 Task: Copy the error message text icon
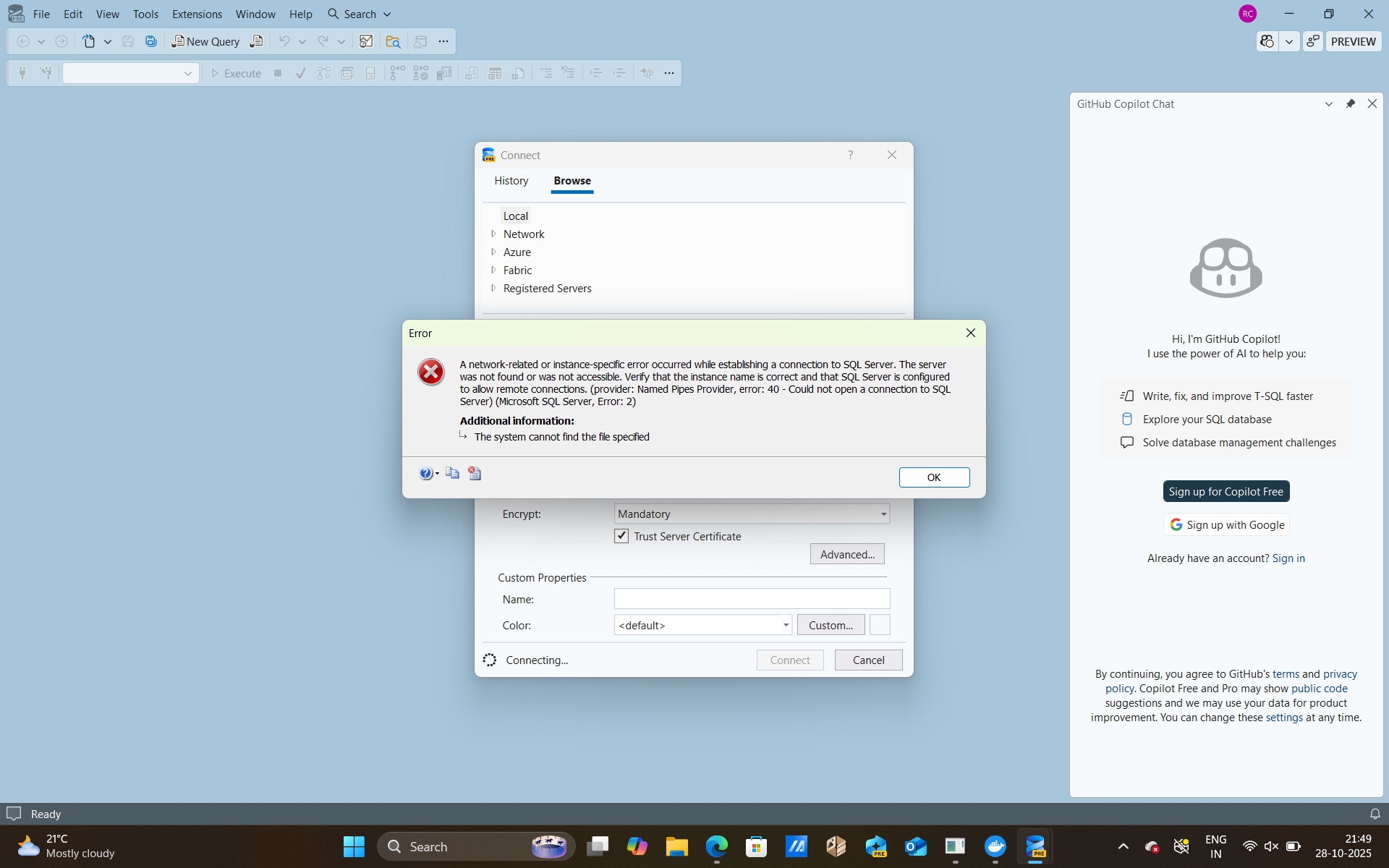point(452,473)
